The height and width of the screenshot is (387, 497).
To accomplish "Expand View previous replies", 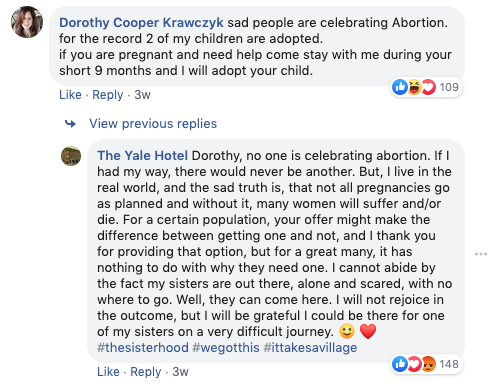I will pyautogui.click(x=153, y=124).
